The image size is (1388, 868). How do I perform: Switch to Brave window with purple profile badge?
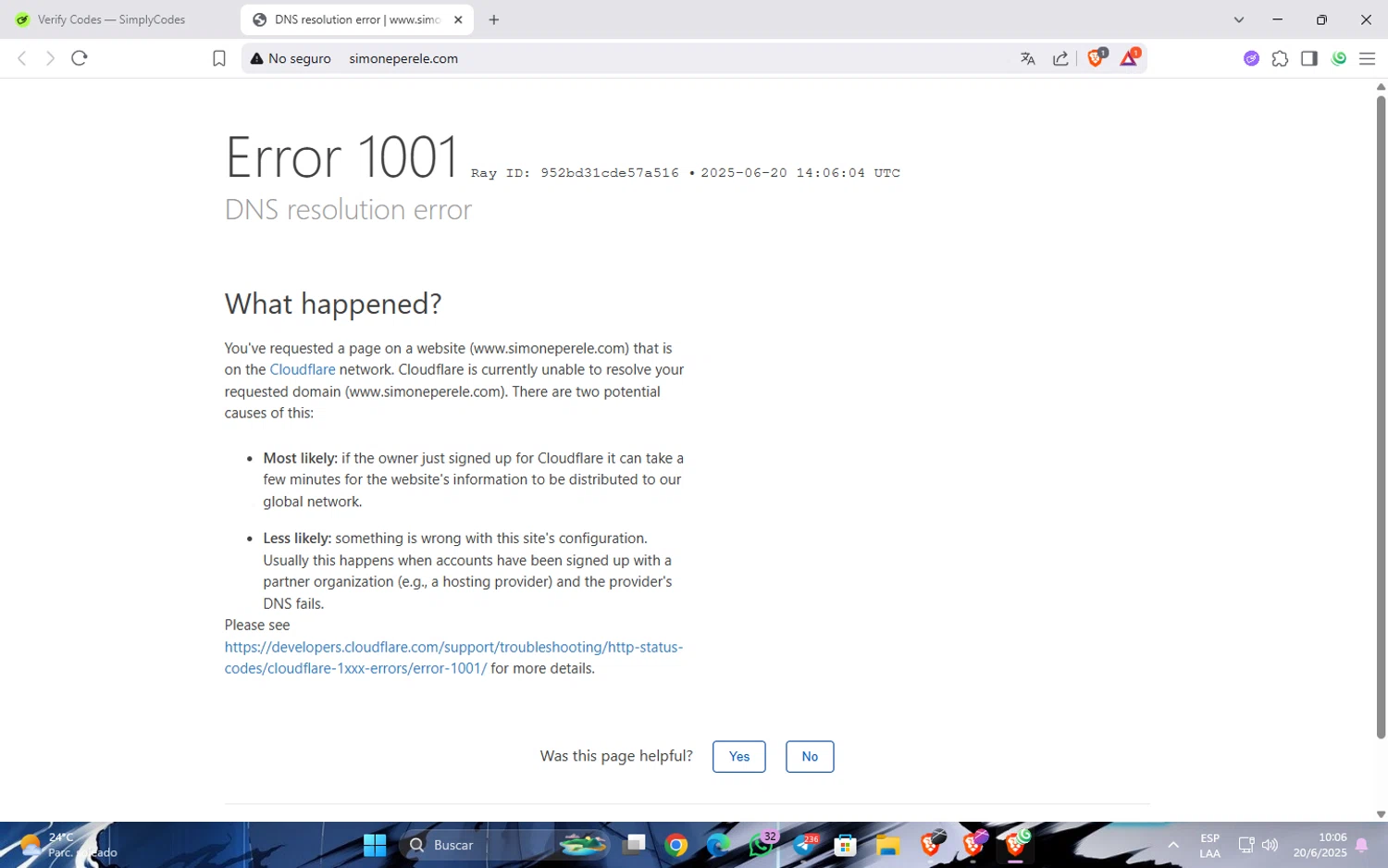point(973,845)
